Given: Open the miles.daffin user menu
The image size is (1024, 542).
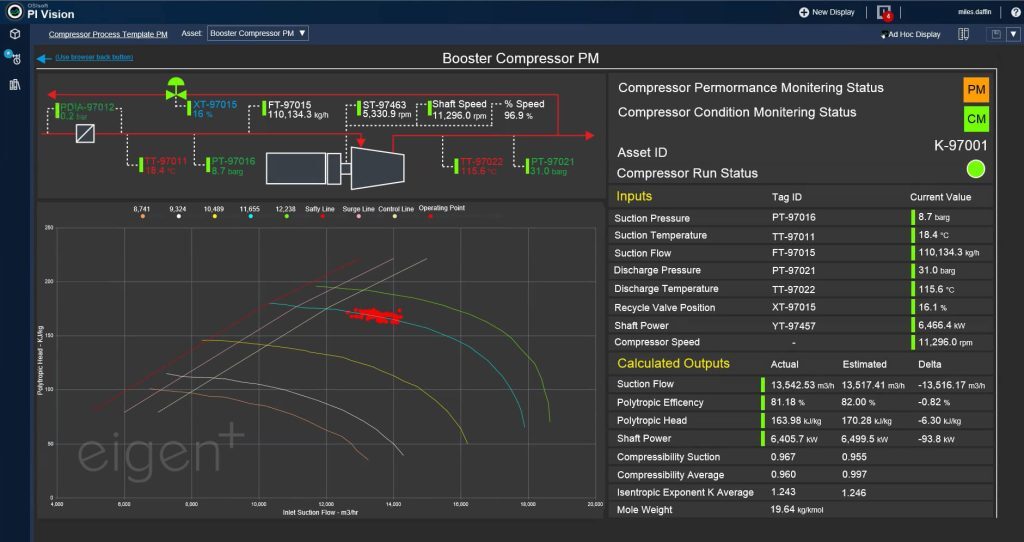Looking at the screenshot, I should pyautogui.click(x=974, y=12).
